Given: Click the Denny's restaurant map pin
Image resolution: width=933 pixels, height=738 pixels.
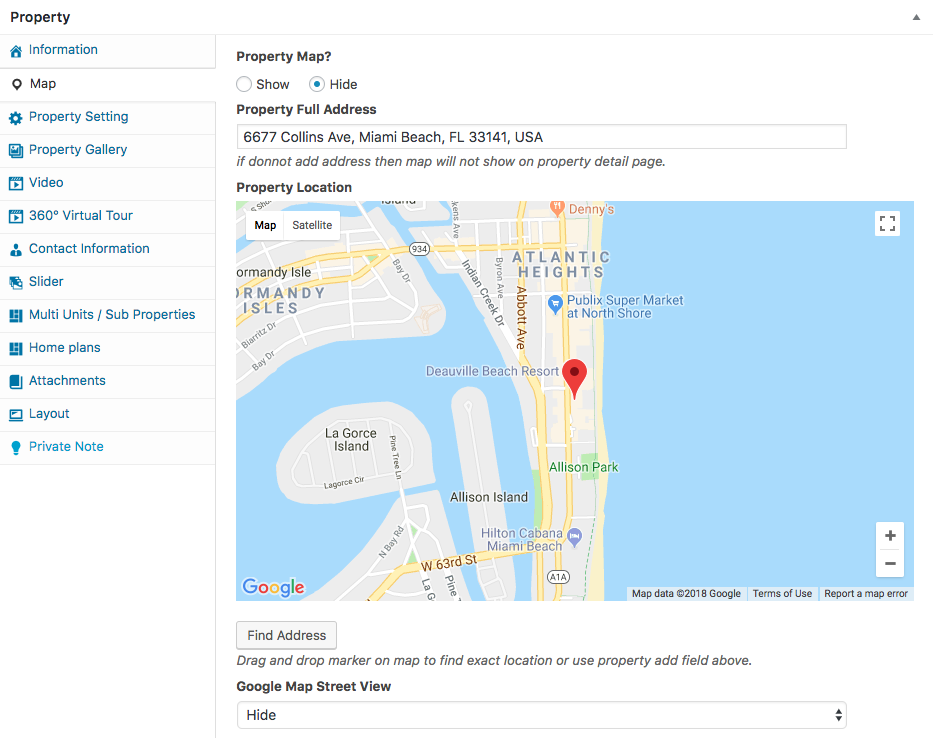Looking at the screenshot, I should pos(557,207).
